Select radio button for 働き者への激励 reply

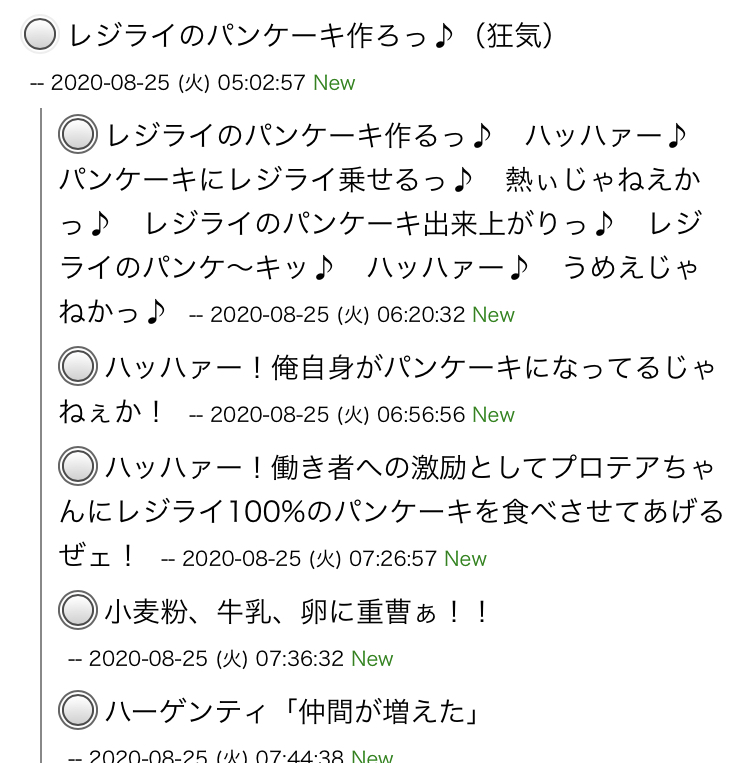[78, 465]
